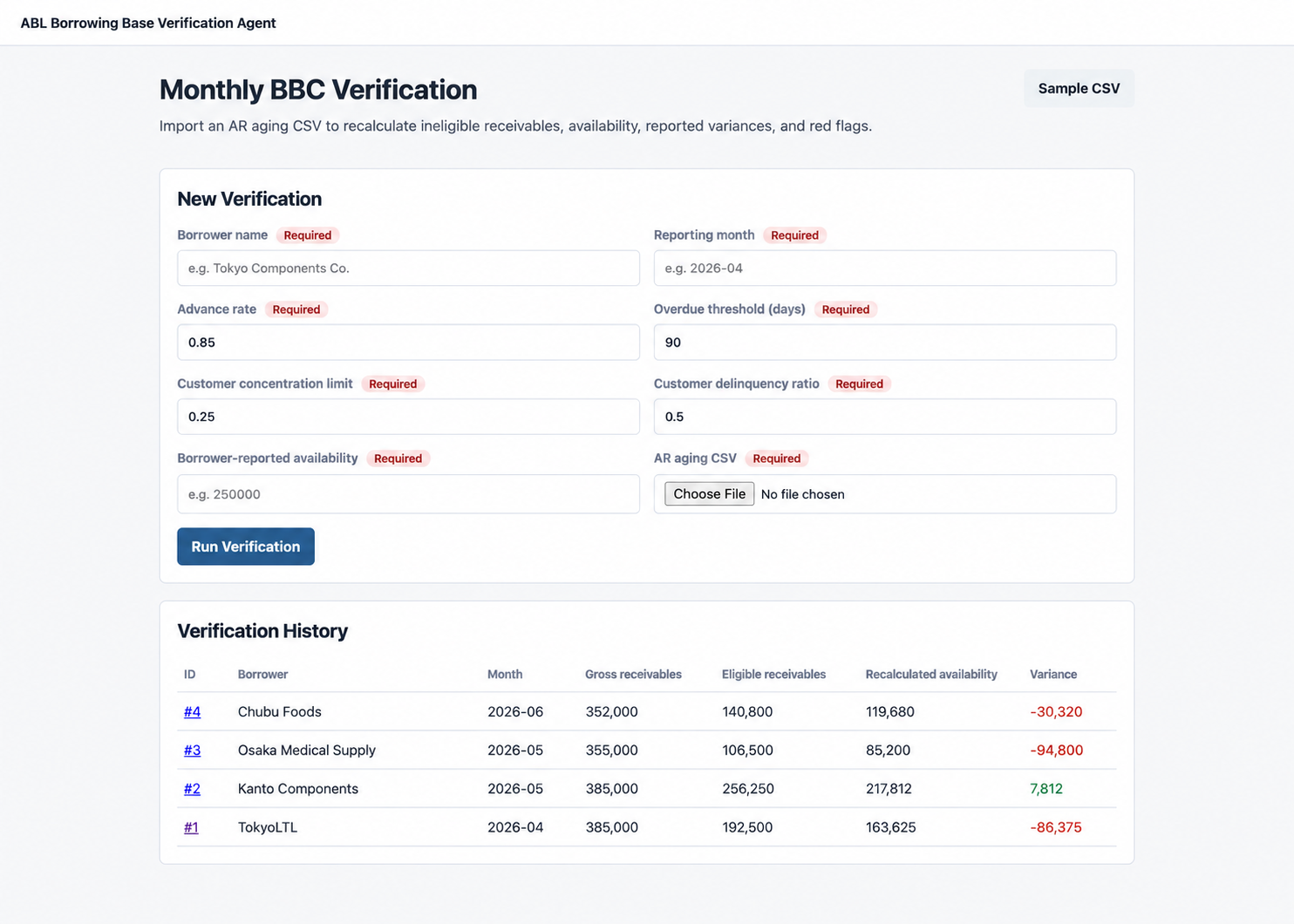Click the variance value -86,375
This screenshot has height=924, width=1294.
(1056, 827)
